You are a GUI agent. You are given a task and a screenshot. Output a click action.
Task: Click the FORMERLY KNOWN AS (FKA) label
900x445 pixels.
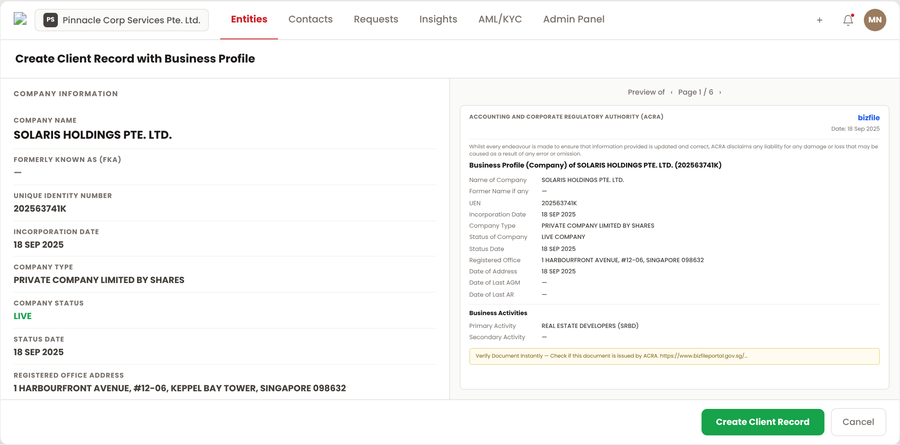pyautogui.click(x=68, y=160)
